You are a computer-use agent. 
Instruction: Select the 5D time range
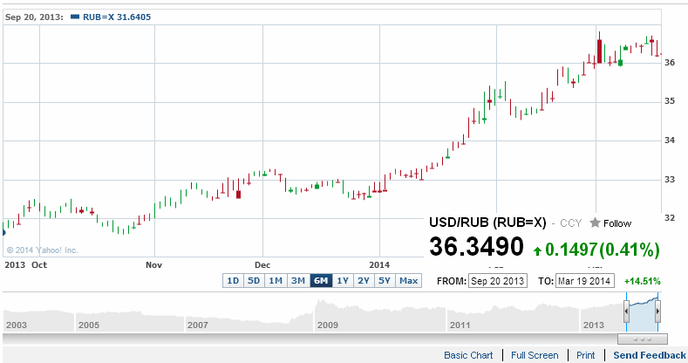[x=254, y=280]
